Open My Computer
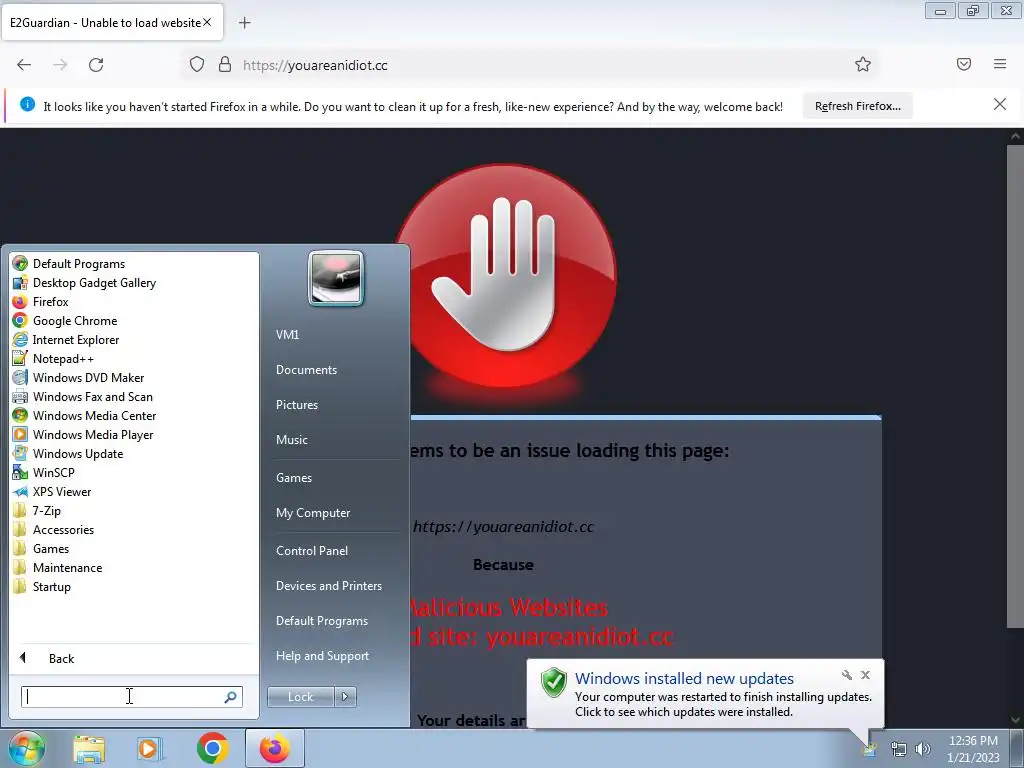1024x768 pixels. [x=313, y=513]
